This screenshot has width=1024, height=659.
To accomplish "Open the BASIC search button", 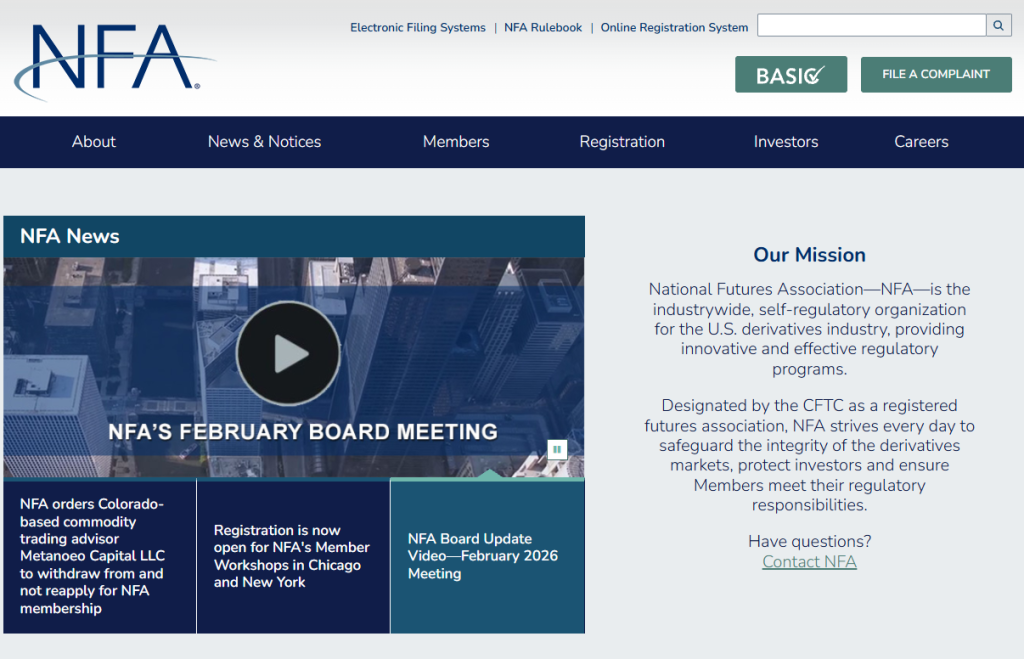I will [x=791, y=74].
